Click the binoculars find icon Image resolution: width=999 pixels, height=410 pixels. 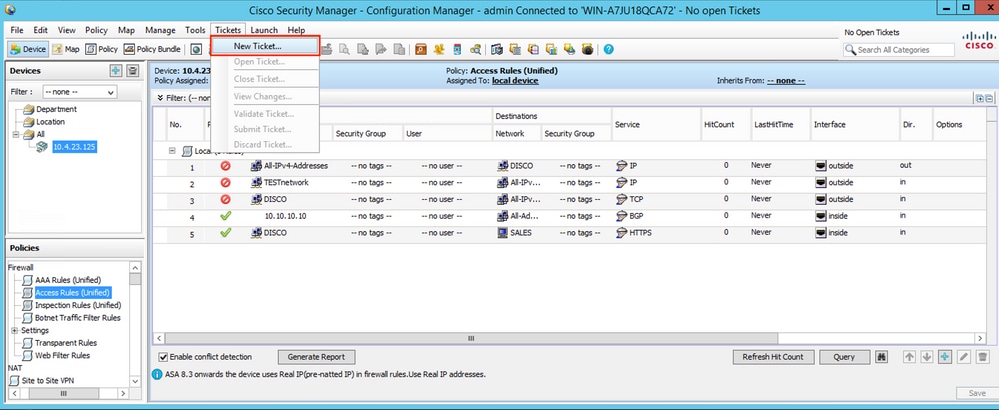pos(882,357)
